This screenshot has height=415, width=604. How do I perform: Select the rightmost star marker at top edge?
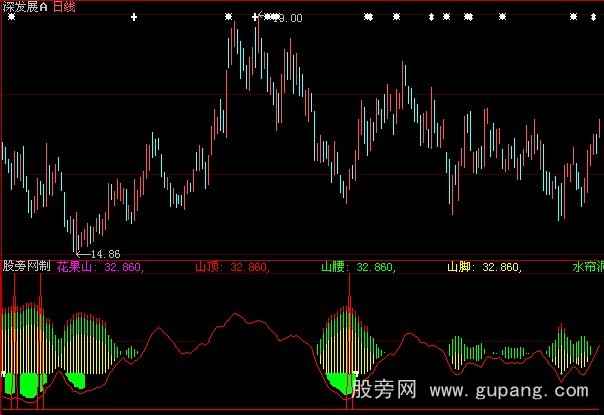click(x=573, y=17)
